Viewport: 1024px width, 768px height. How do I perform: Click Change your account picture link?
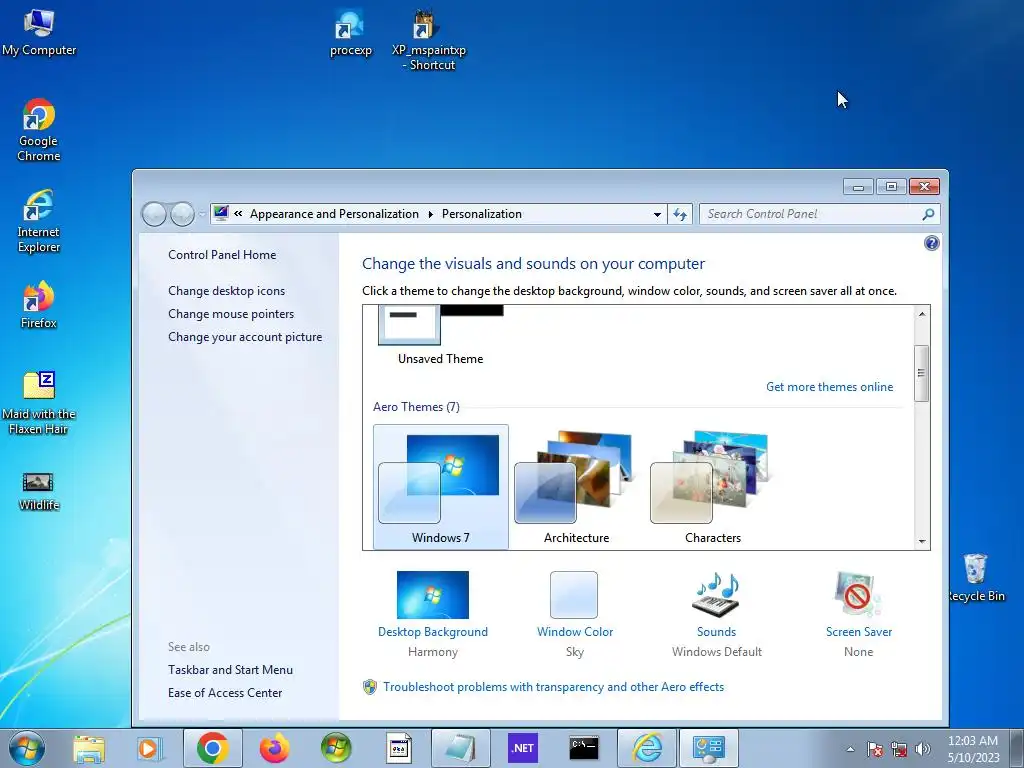point(245,337)
